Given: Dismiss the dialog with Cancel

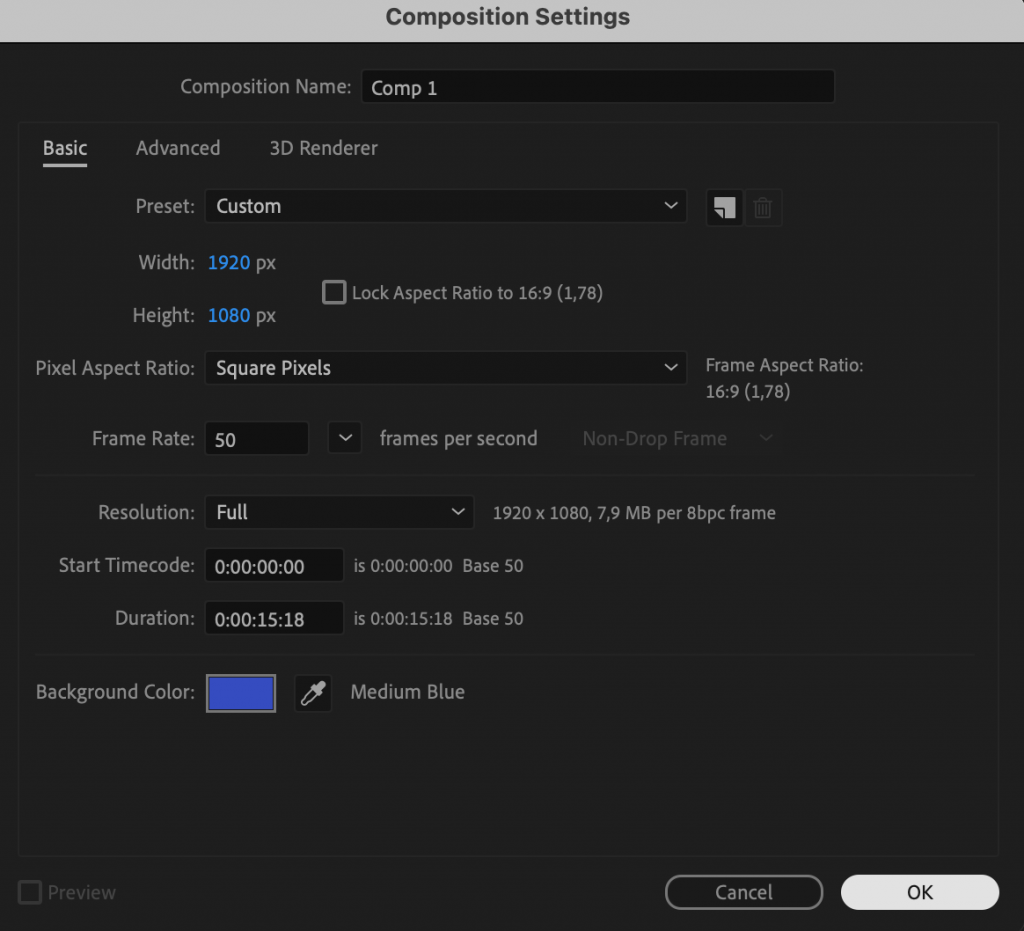Looking at the screenshot, I should 743,892.
